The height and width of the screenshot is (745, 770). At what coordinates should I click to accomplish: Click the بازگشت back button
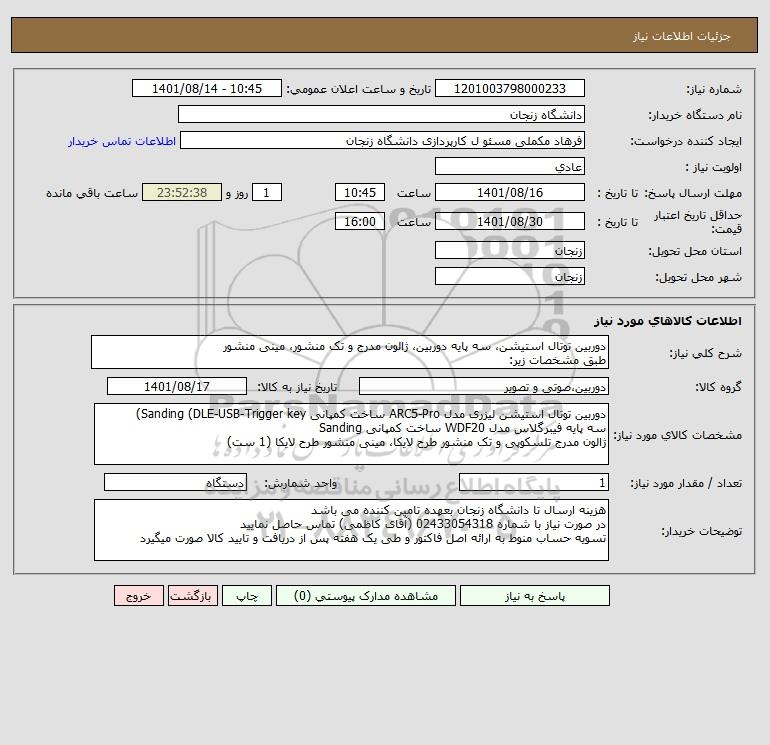(192, 596)
